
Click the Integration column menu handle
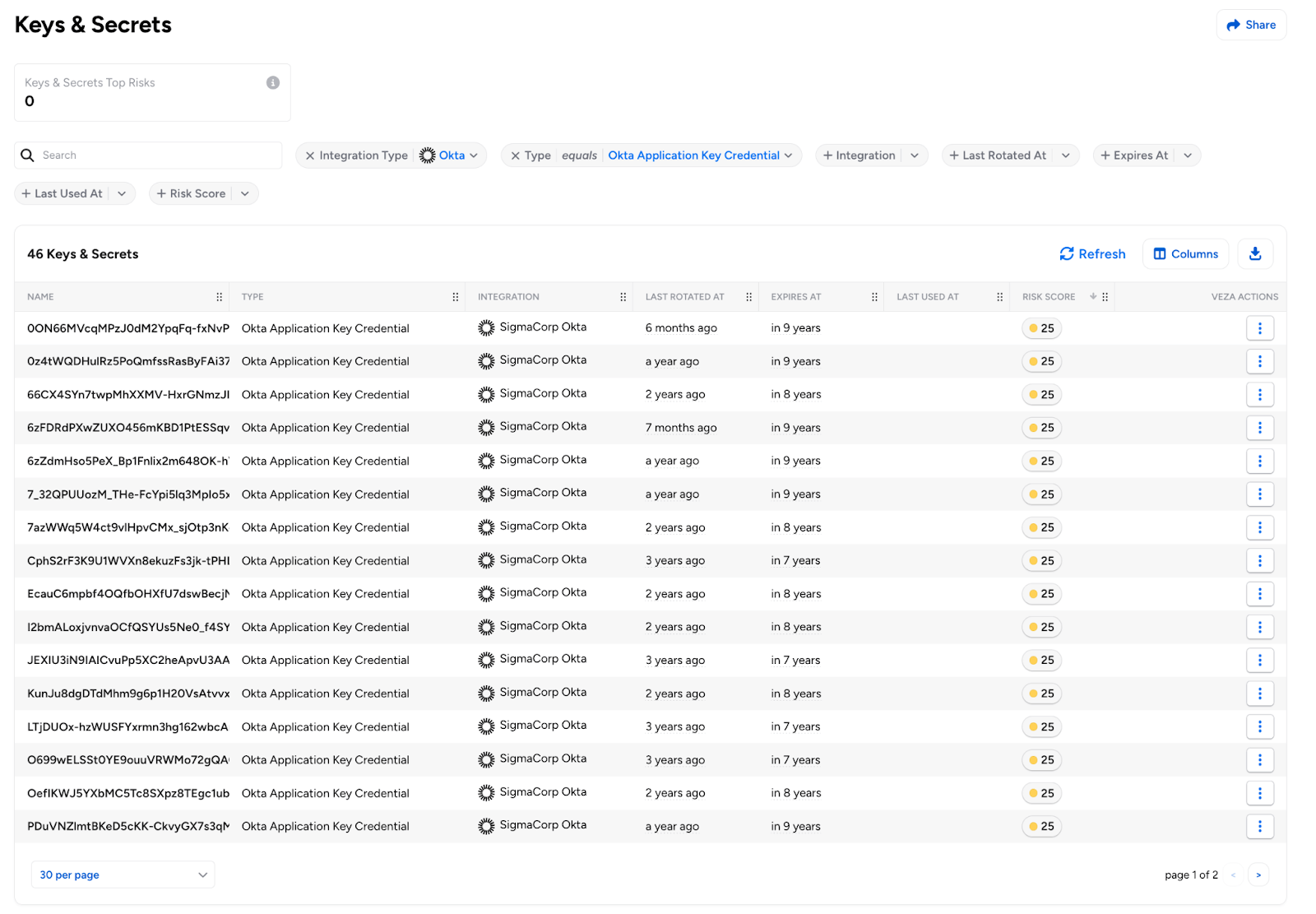(x=623, y=297)
